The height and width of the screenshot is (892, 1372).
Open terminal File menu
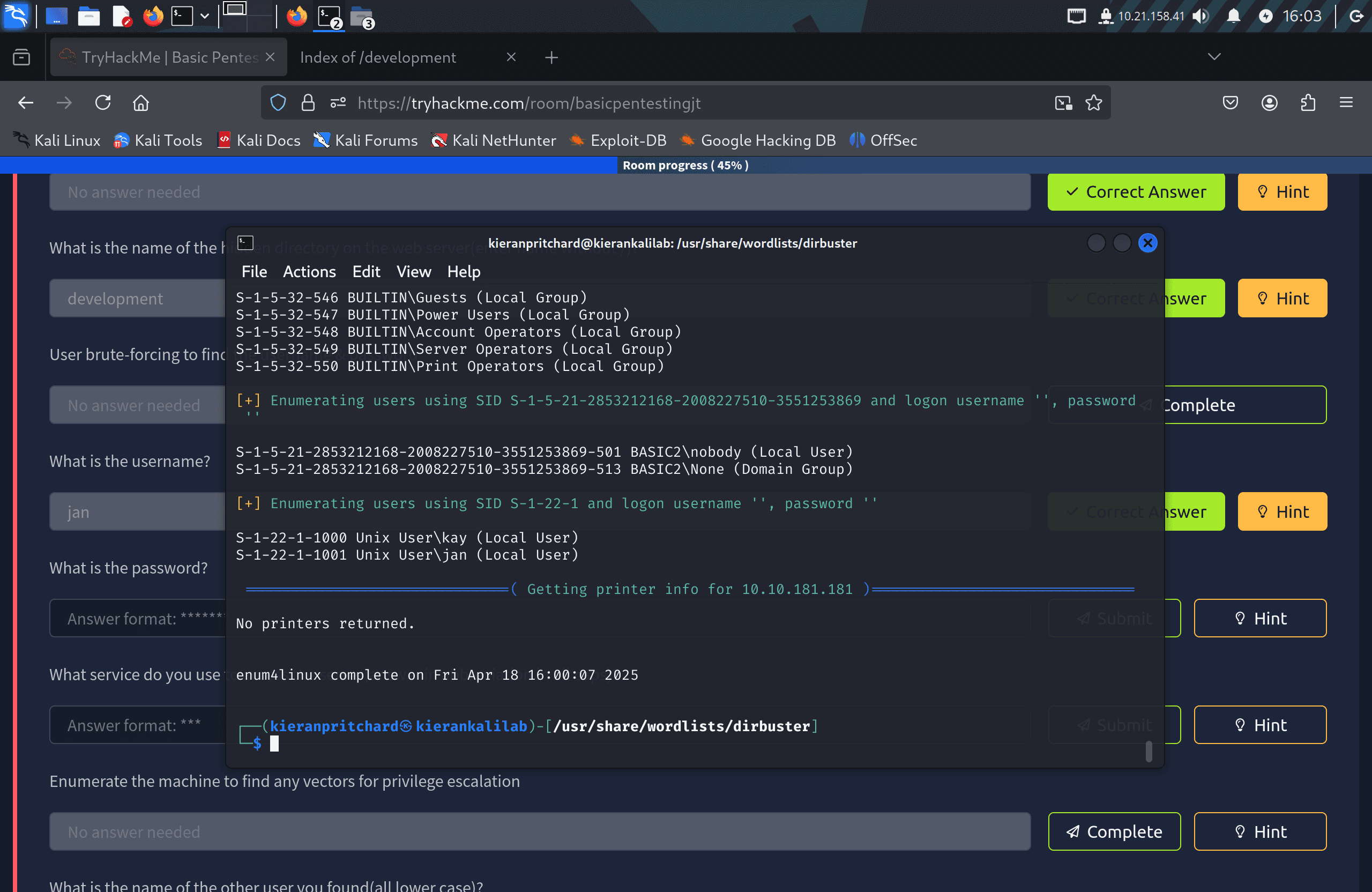(x=254, y=272)
